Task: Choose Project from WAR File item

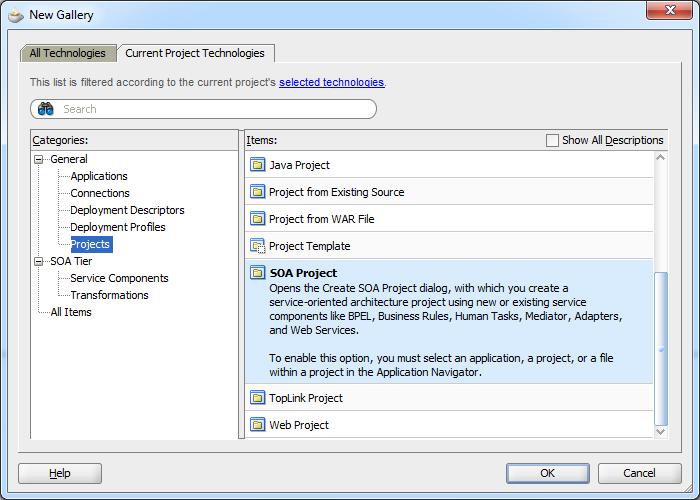Action: (x=321, y=219)
